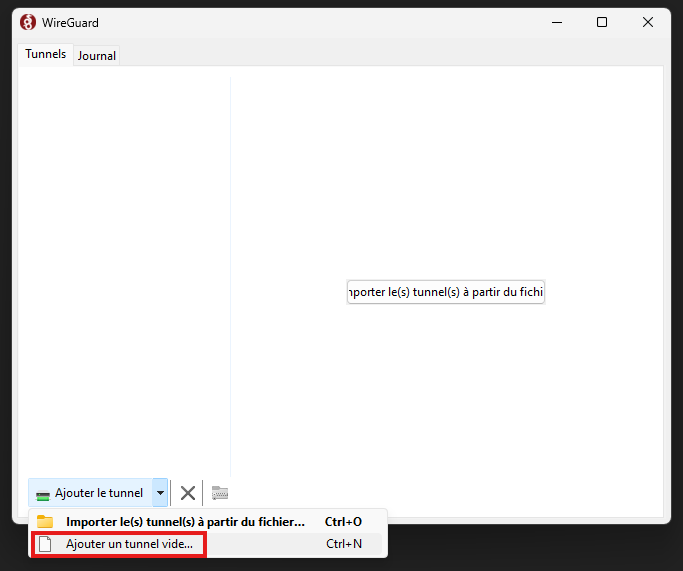Select the Tunnels tab
The width and height of the screenshot is (683, 571).
point(45,54)
